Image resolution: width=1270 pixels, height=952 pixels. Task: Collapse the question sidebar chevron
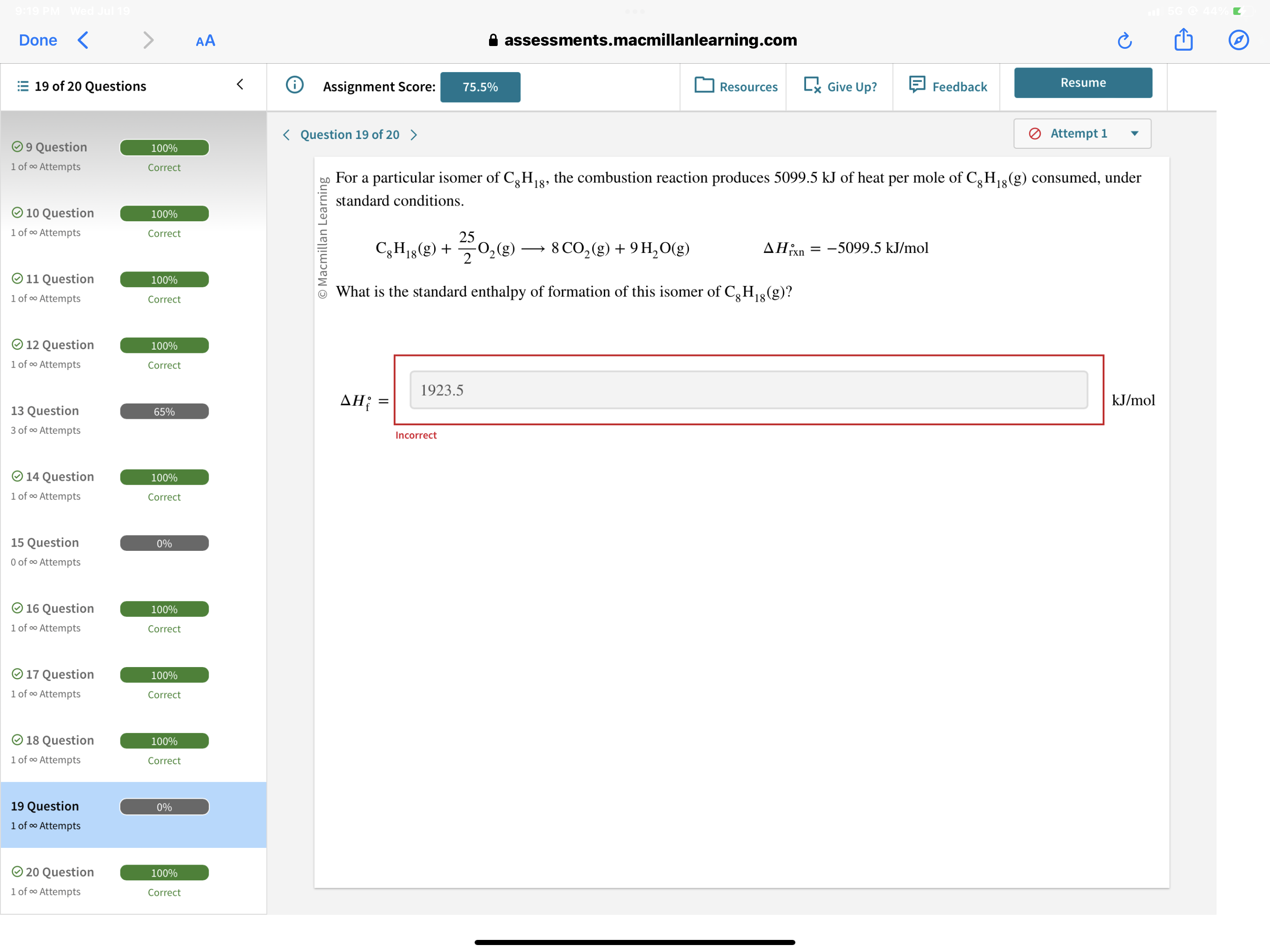pos(240,85)
